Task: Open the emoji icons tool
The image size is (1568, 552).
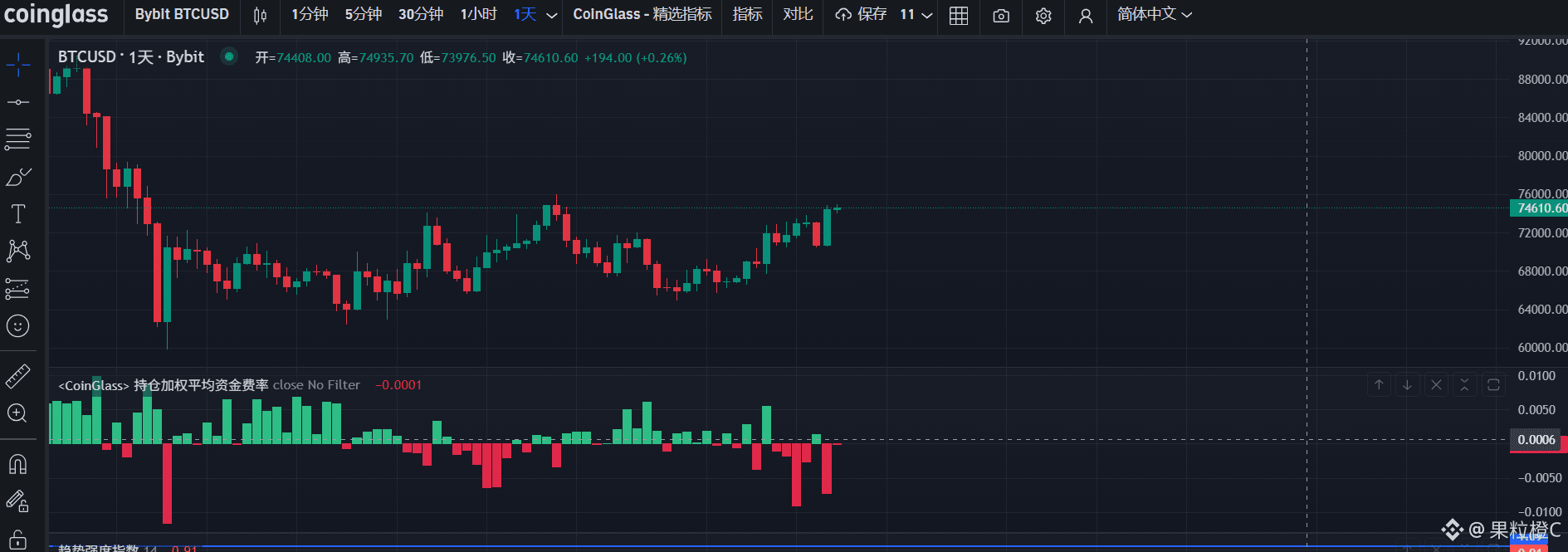Action: click(x=17, y=326)
